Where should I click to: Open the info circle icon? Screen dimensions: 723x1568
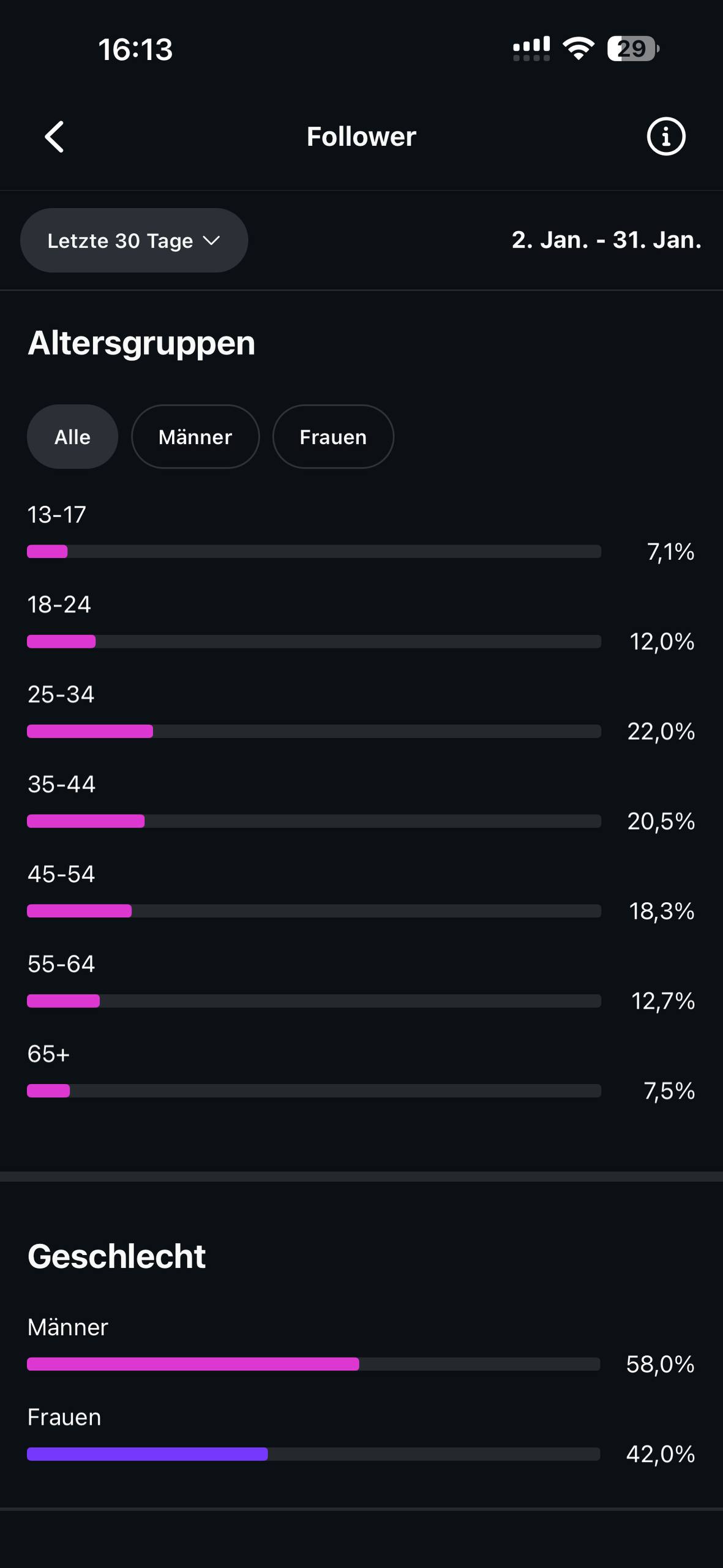[x=665, y=136]
